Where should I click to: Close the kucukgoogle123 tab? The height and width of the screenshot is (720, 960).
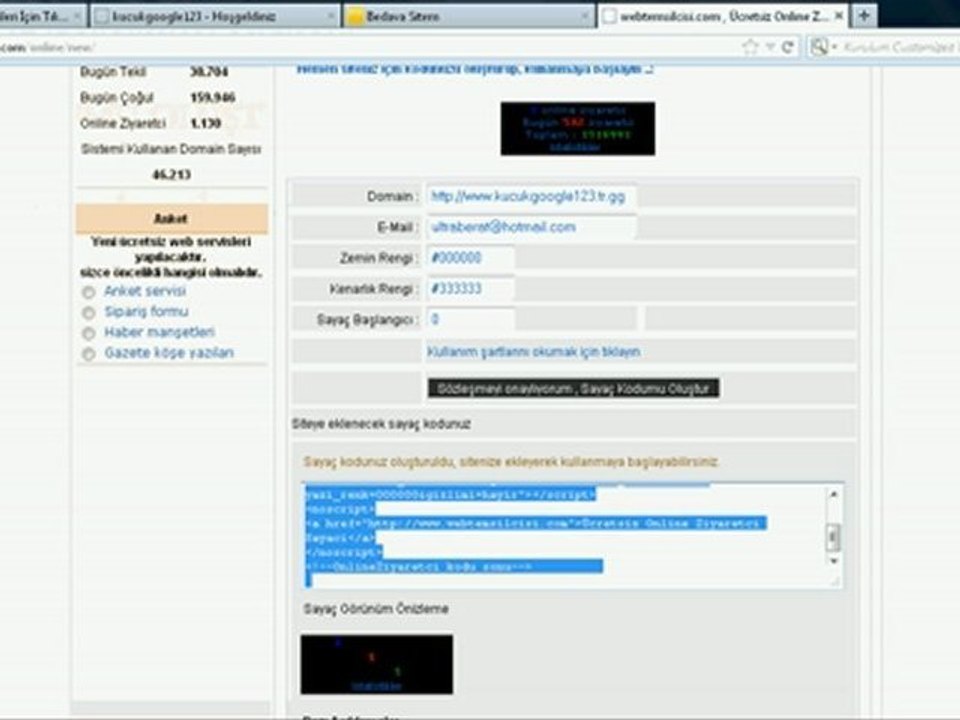[331, 17]
